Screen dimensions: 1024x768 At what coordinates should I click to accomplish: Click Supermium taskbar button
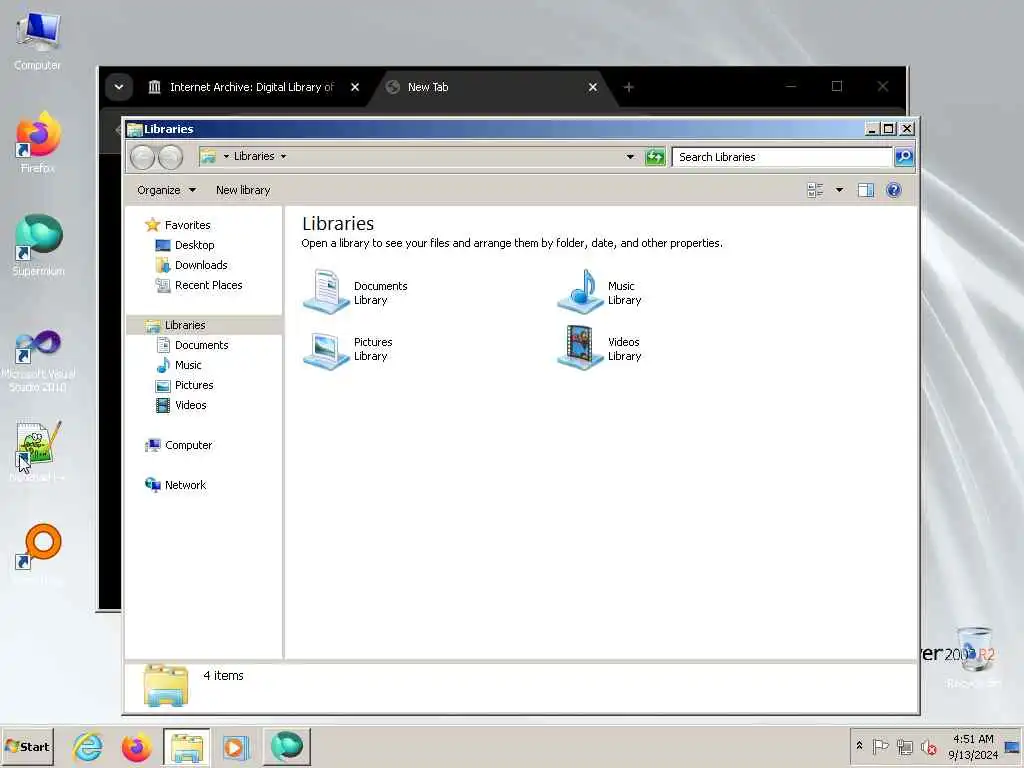point(287,747)
